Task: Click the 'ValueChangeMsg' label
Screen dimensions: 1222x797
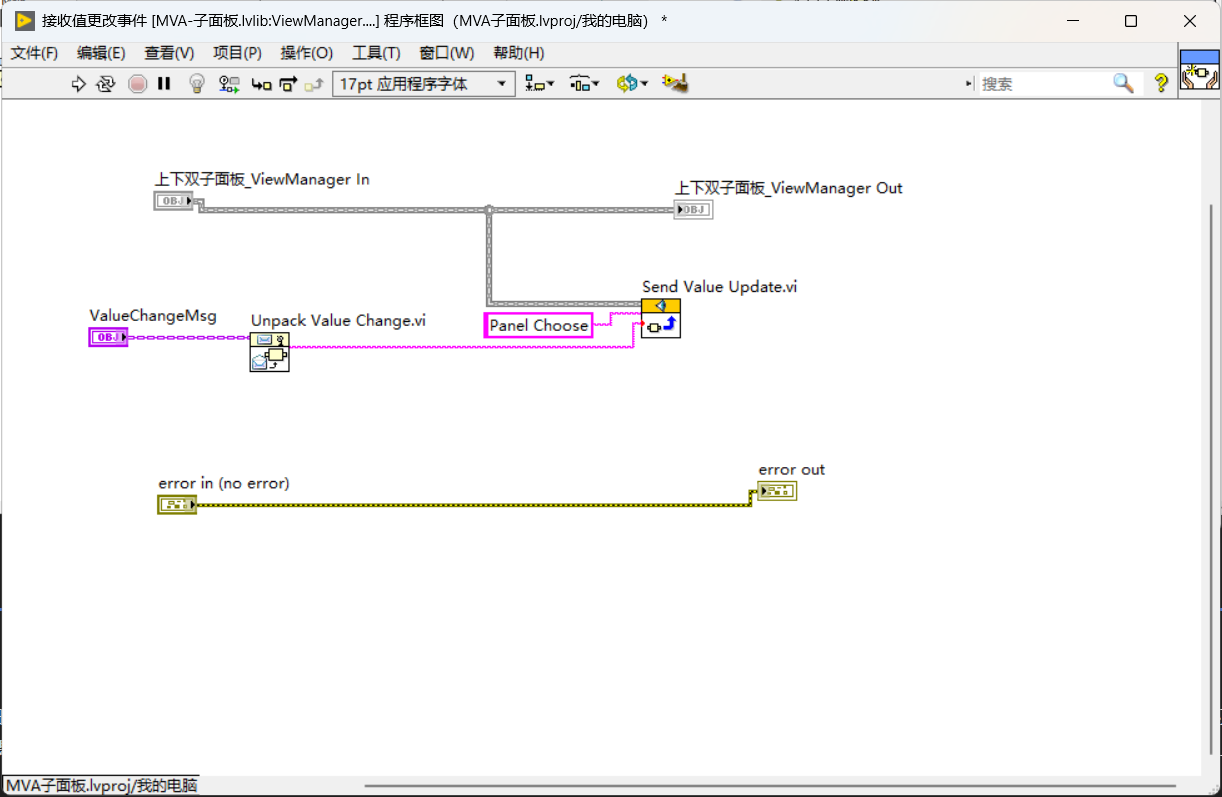Action: [x=153, y=315]
